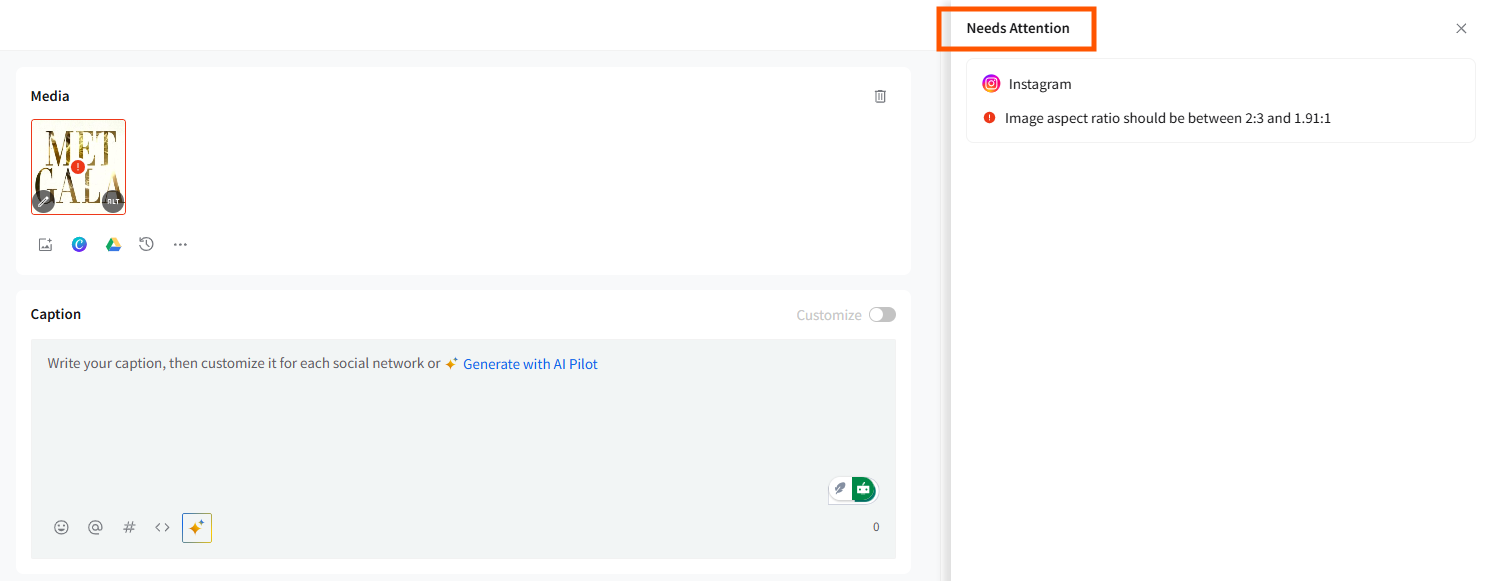
Task: Attach a file from Google Drive
Action: (x=113, y=244)
